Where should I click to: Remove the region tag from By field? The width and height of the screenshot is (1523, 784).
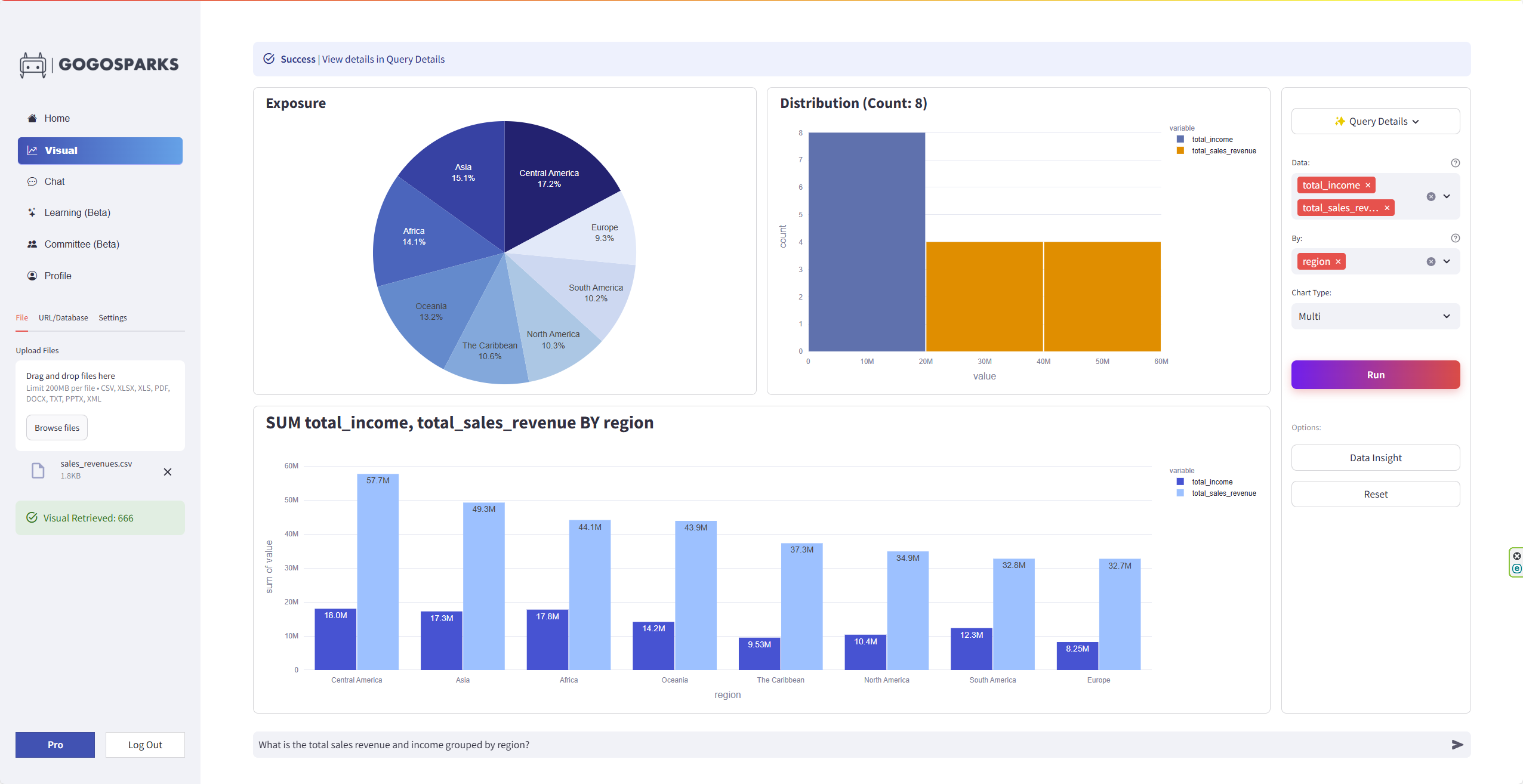(1338, 262)
